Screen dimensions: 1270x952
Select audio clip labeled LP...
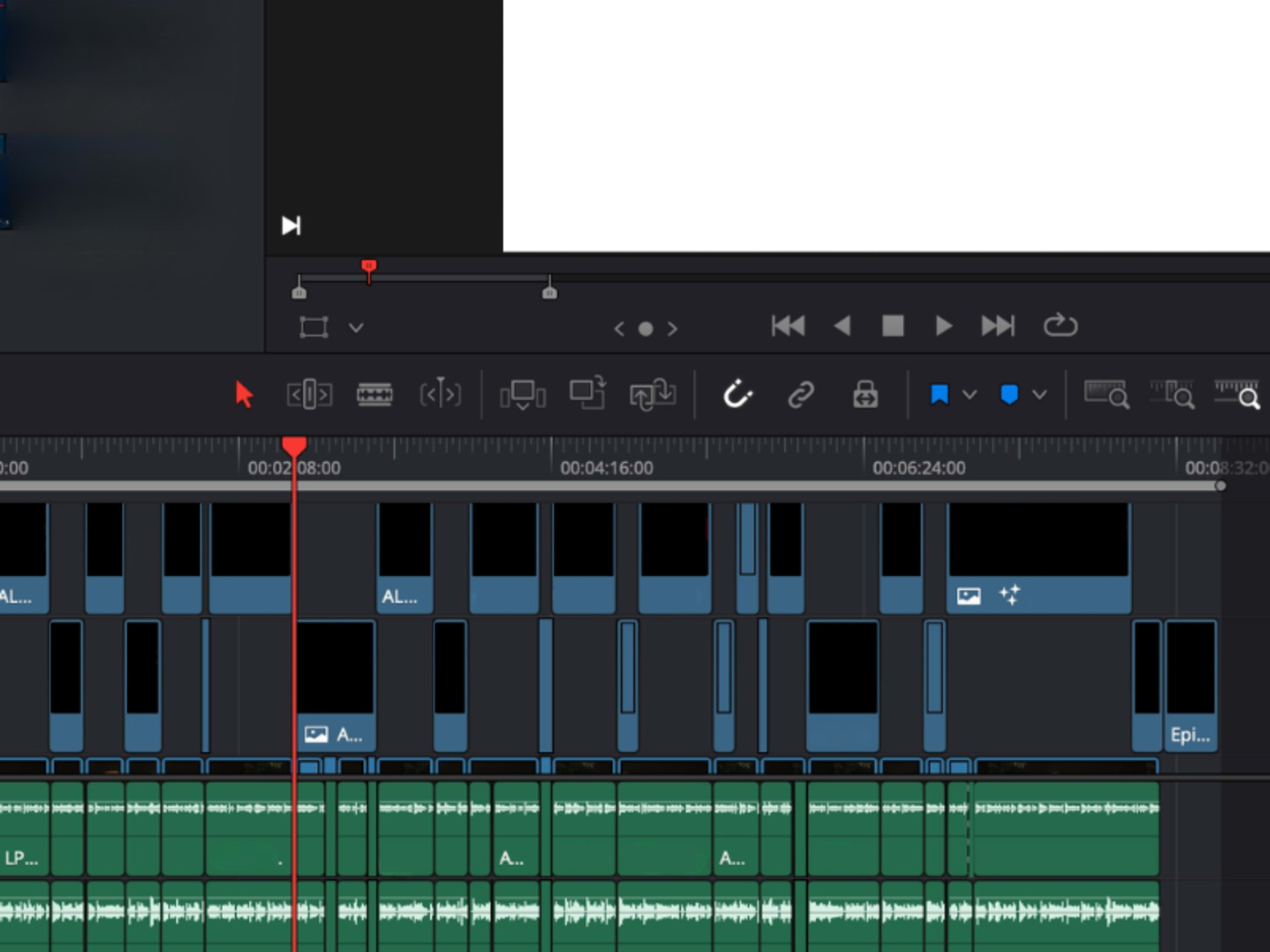[x=25, y=829]
